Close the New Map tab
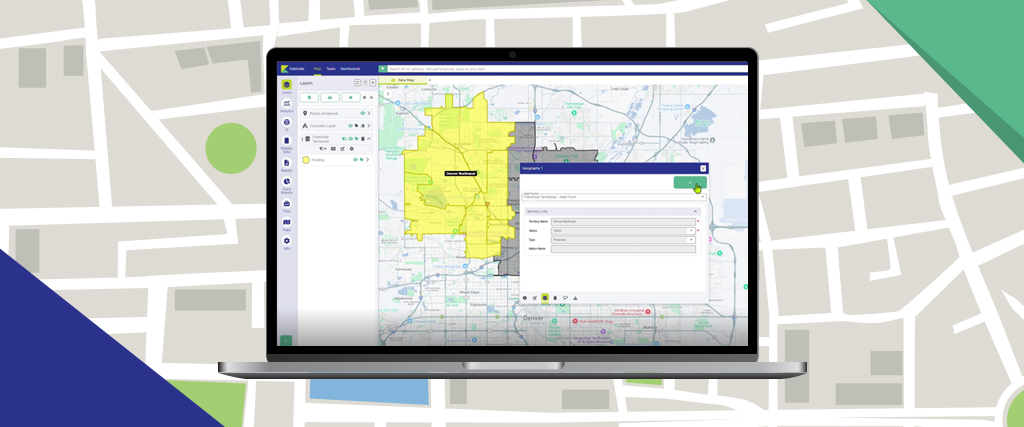Image resolution: width=1024 pixels, height=427 pixels. click(430, 80)
